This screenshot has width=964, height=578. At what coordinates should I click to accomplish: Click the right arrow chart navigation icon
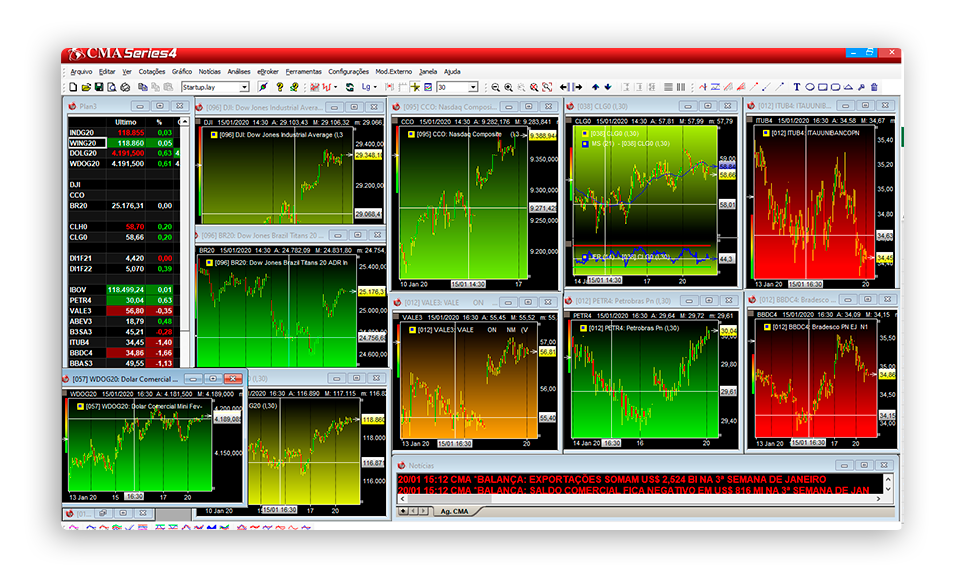pyautogui.click(x=577, y=87)
